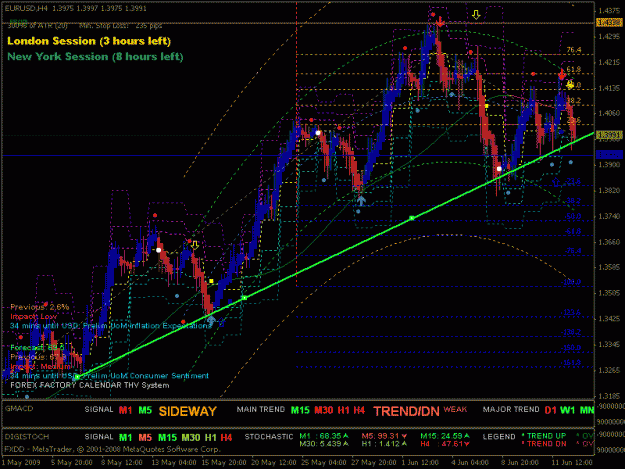Click red H4 in DIGISTOCH signal row
This screenshot has width=625, height=469.
click(x=226, y=438)
